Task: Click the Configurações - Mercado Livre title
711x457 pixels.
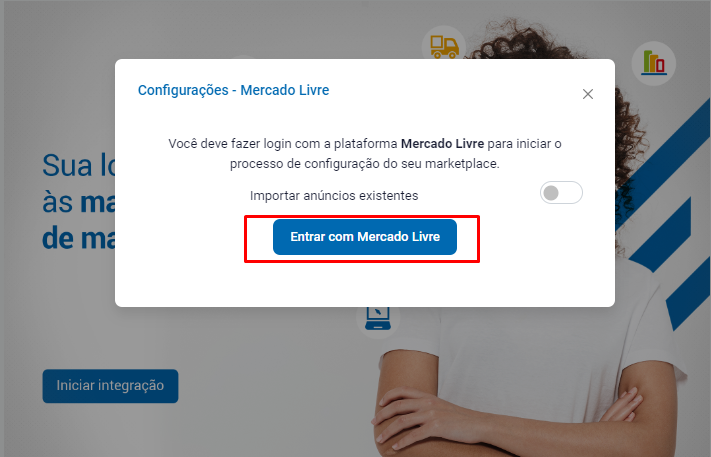Action: [234, 90]
